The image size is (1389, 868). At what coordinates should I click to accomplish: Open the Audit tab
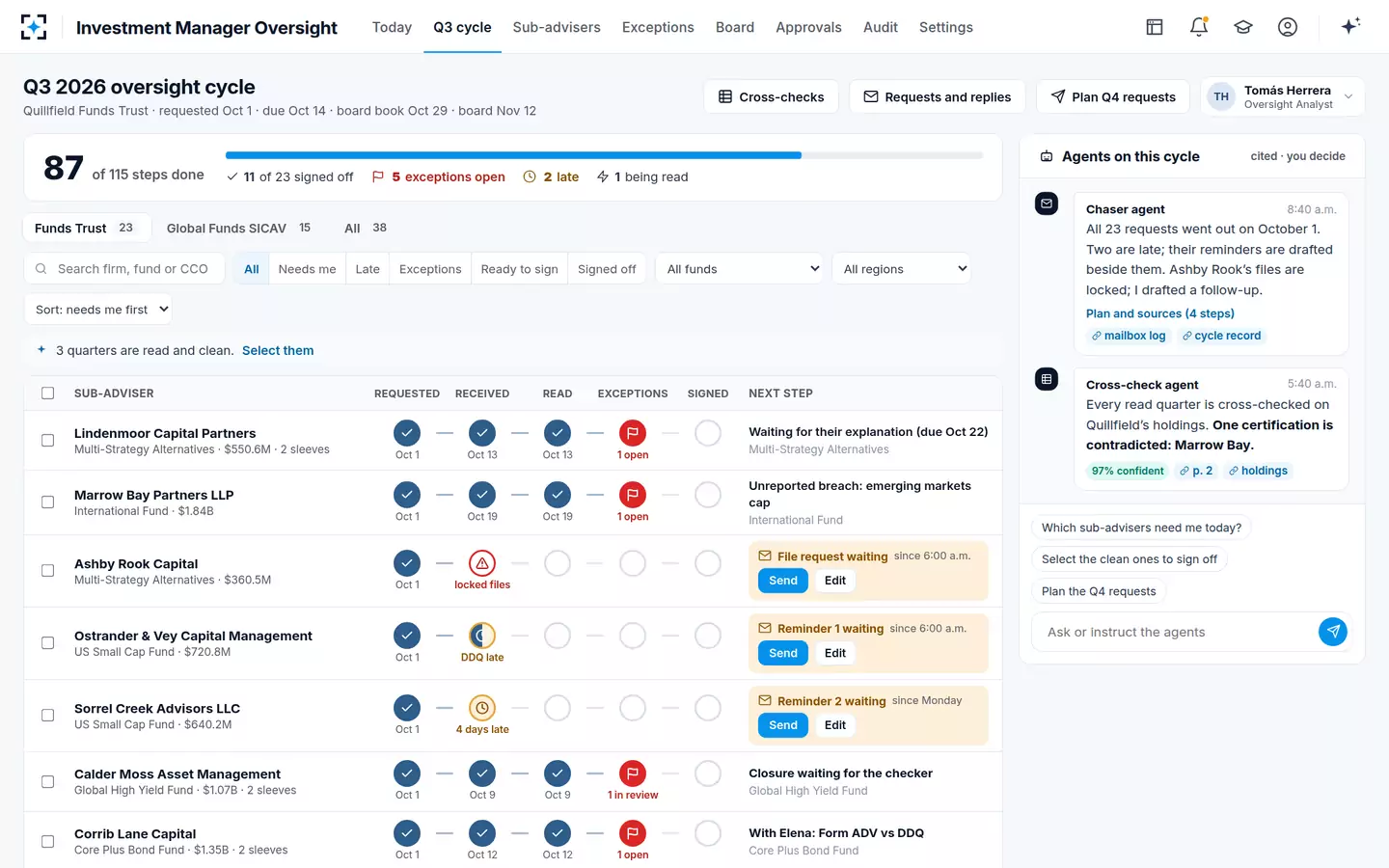tap(881, 27)
